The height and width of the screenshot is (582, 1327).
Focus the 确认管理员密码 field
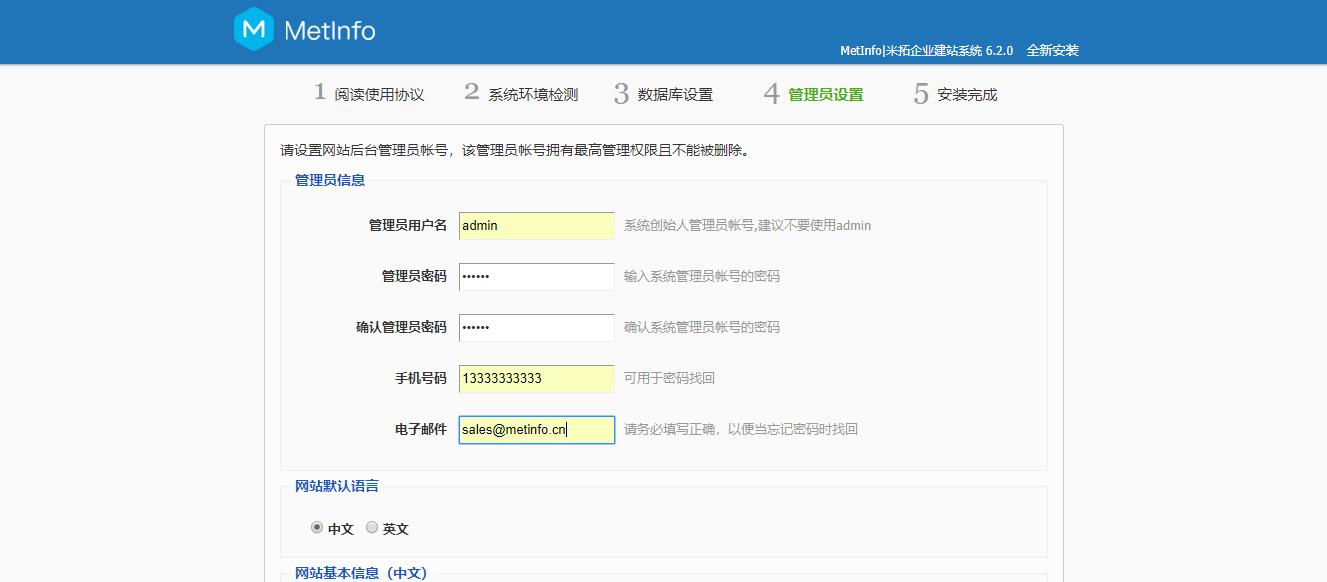(x=537, y=328)
